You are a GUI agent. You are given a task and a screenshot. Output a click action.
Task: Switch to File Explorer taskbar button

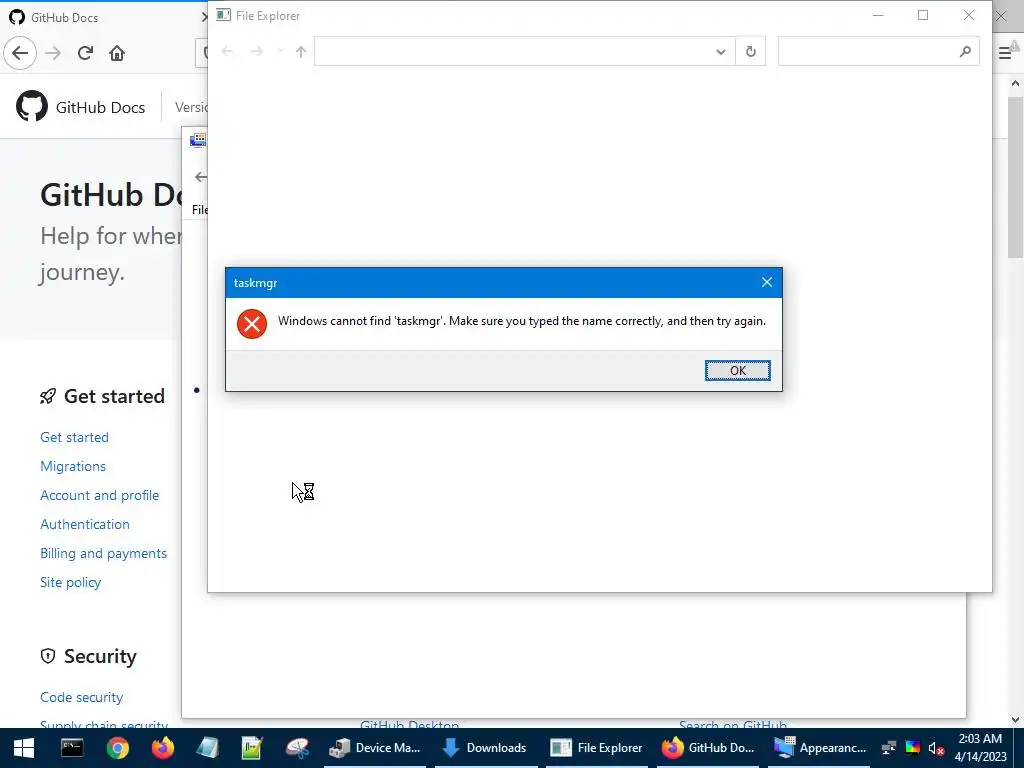tap(596, 748)
